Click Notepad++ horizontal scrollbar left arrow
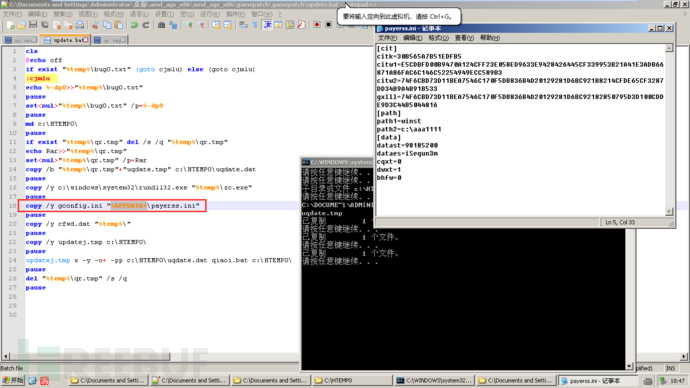690x388 pixels. pyautogui.click(x=6, y=356)
